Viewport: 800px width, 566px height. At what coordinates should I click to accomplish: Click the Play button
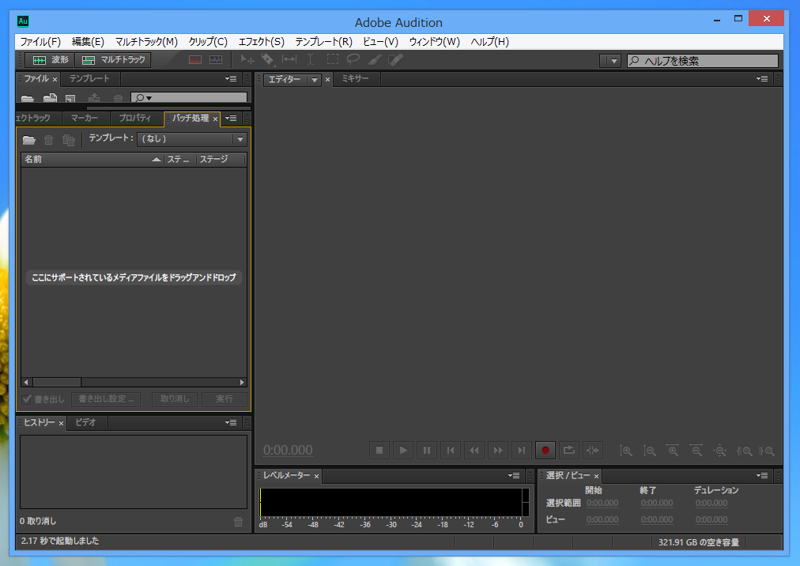[403, 450]
